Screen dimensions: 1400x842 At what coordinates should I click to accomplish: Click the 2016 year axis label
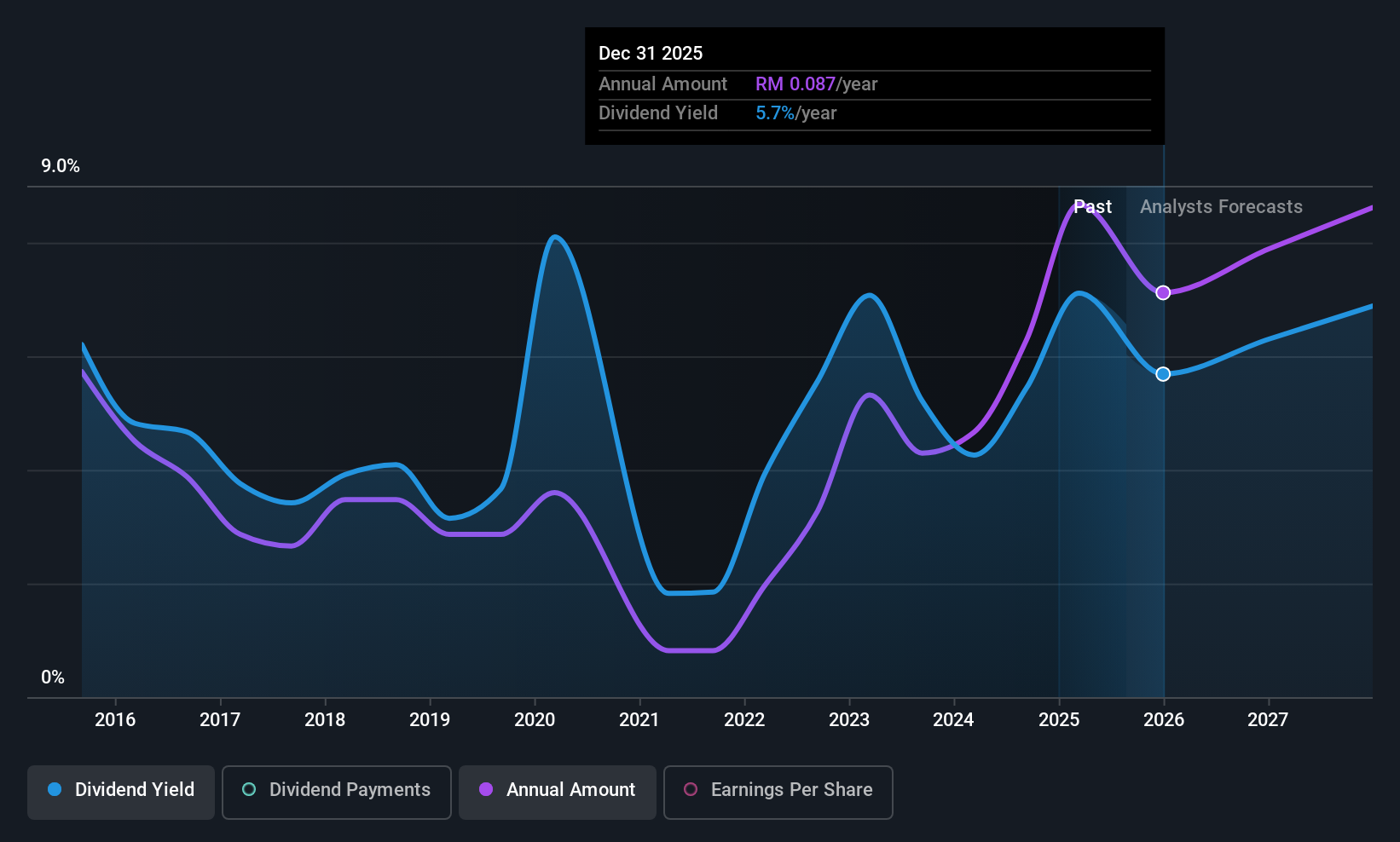click(115, 720)
